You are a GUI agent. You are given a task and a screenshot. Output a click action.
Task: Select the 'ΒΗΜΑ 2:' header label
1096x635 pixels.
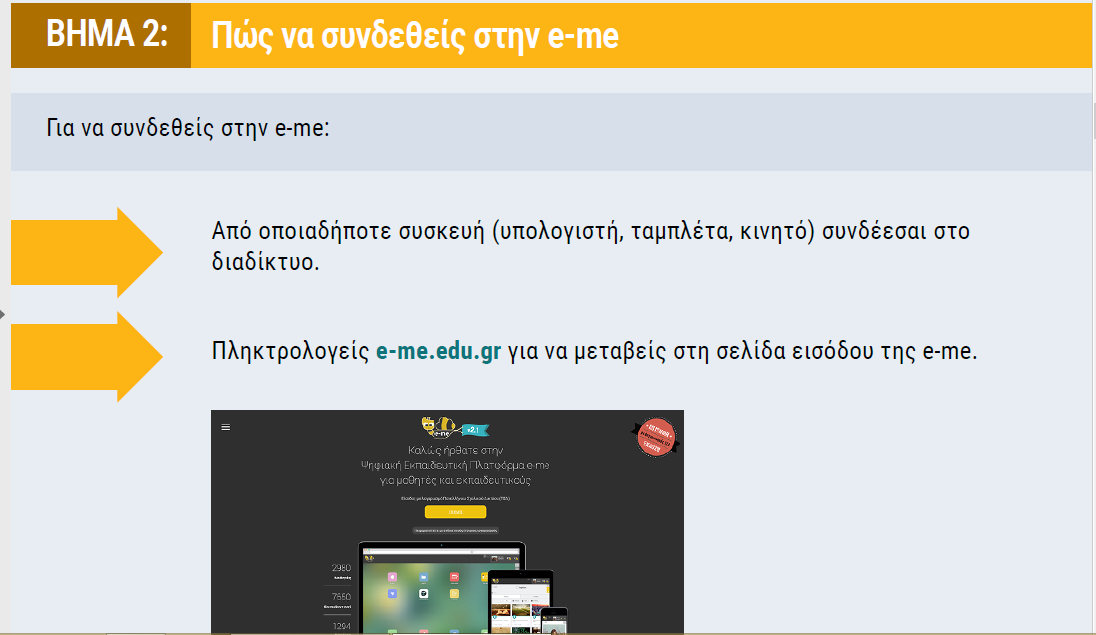[x=106, y=34]
